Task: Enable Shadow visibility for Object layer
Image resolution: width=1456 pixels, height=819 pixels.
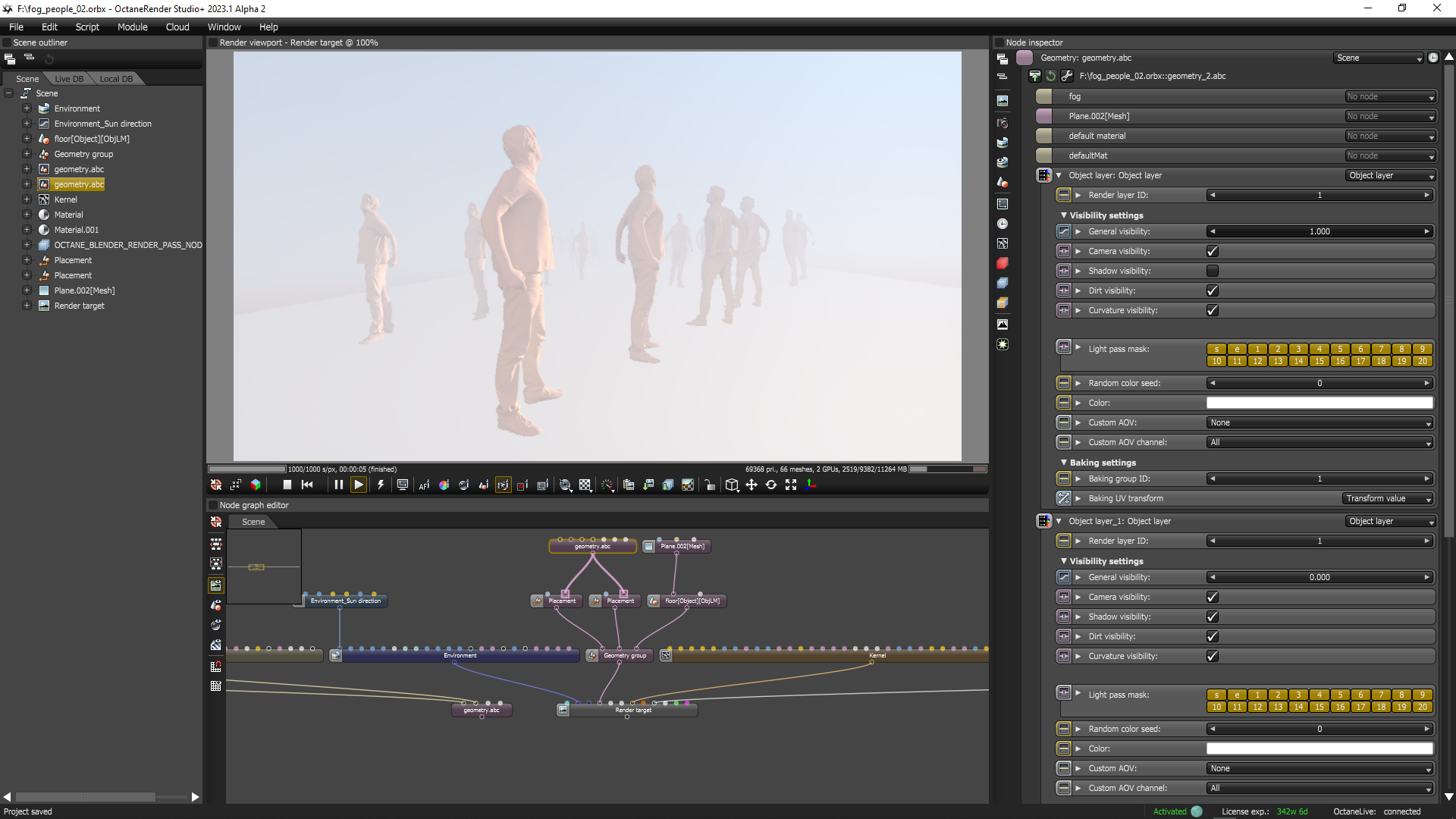Action: 1212,271
